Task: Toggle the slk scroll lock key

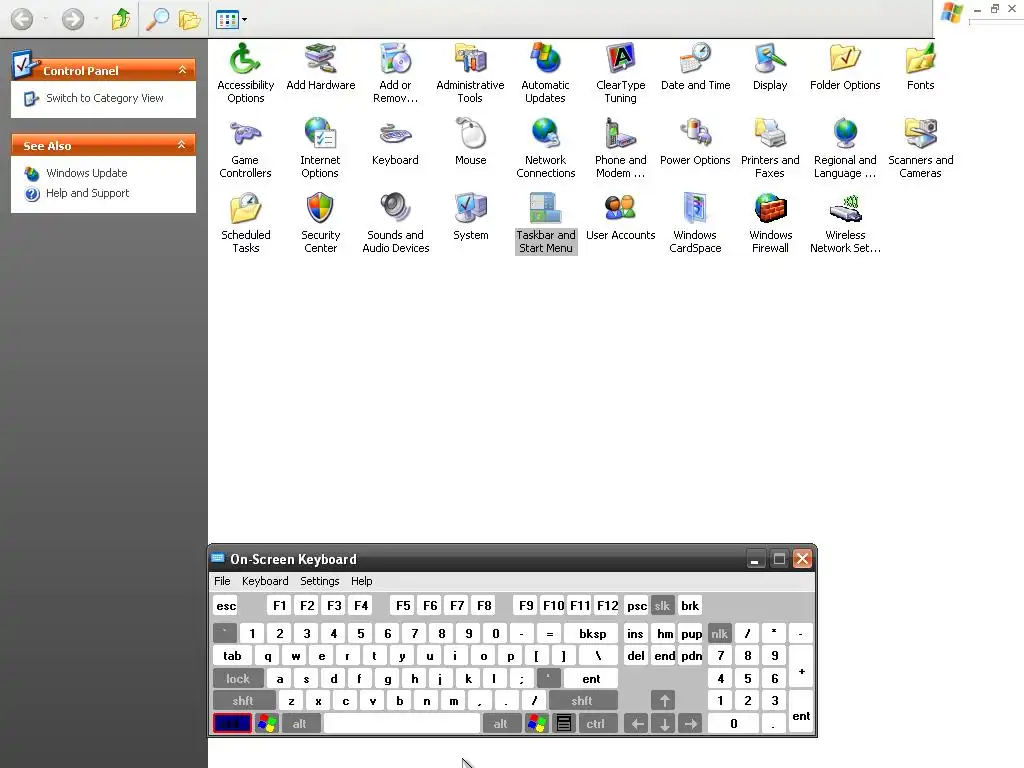Action: pos(662,605)
